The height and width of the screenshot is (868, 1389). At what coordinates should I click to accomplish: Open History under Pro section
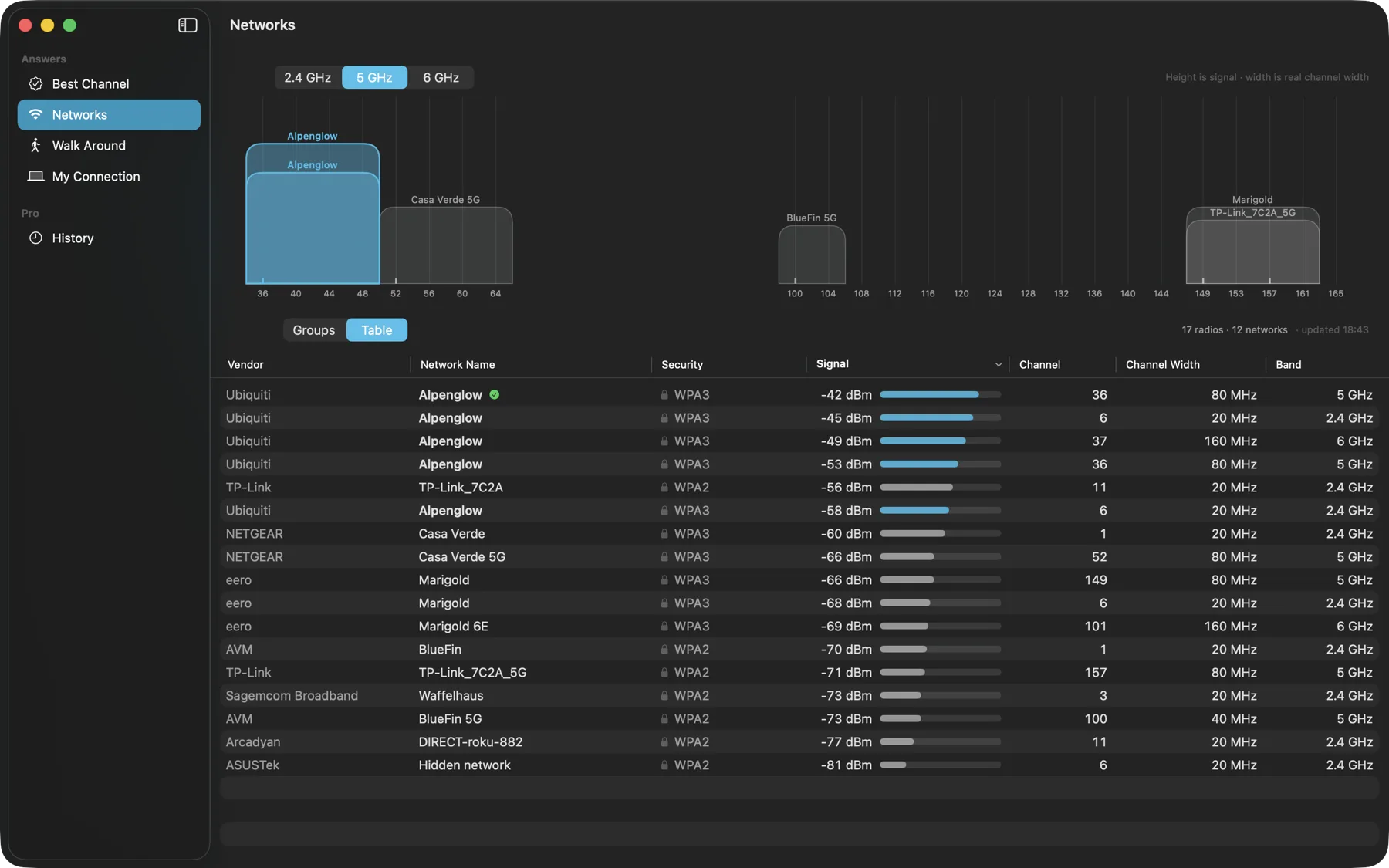coord(109,238)
